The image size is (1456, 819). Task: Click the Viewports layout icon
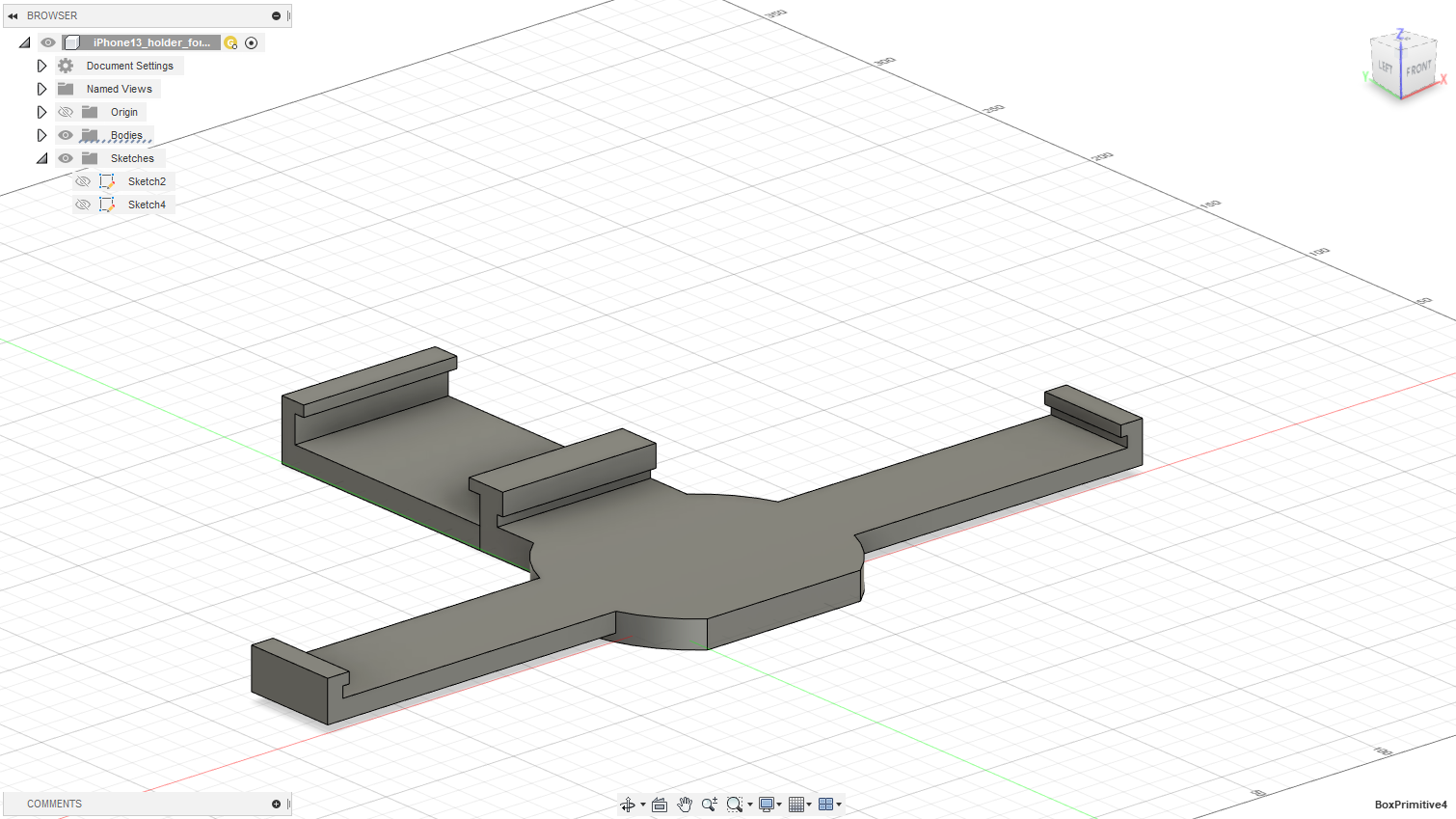pos(825,805)
